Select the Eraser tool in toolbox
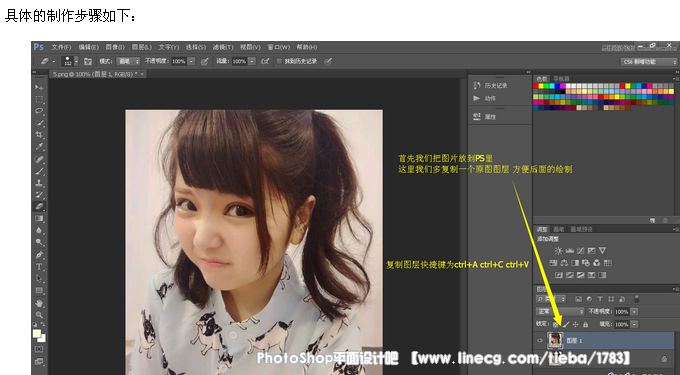The image size is (680, 375). [x=39, y=207]
